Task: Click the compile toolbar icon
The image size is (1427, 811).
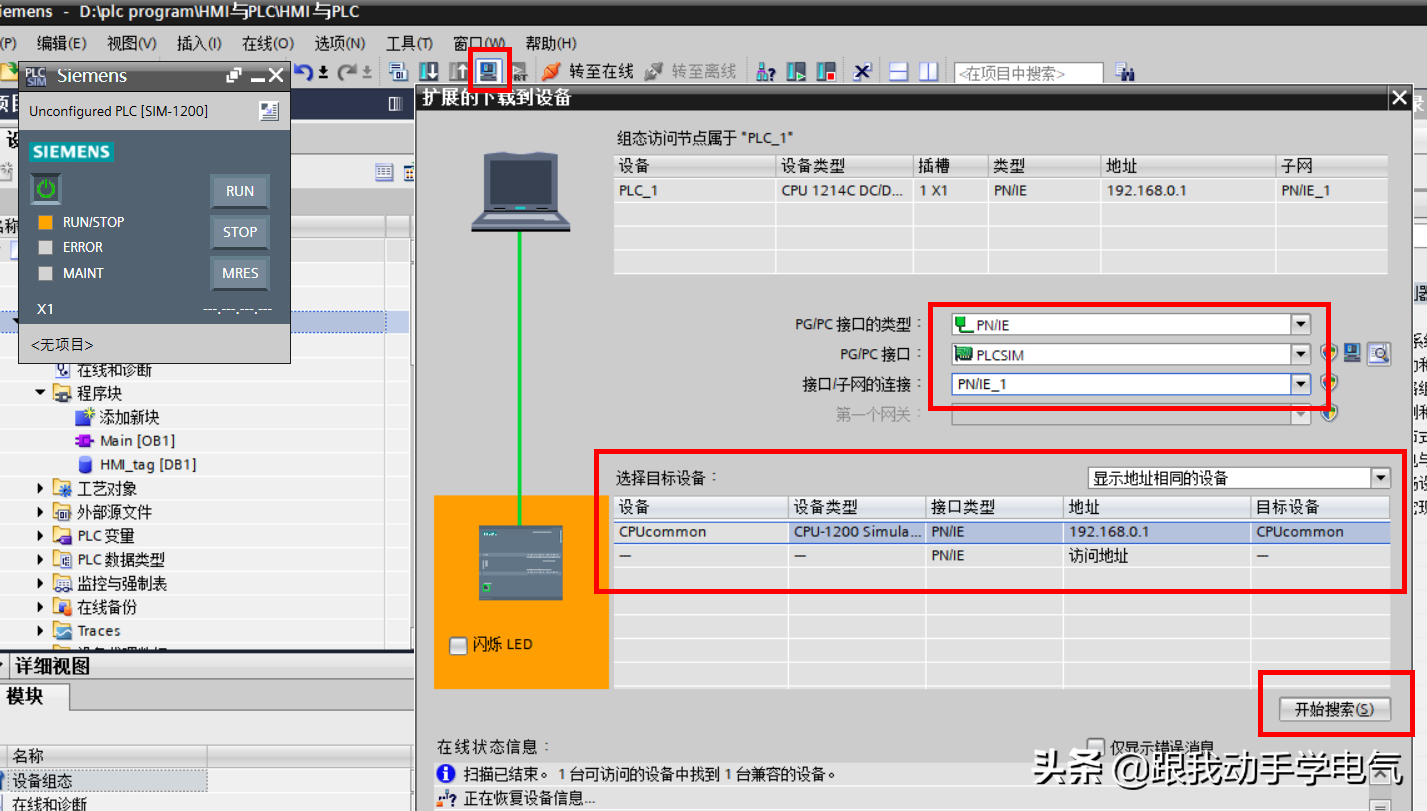Action: coord(398,72)
